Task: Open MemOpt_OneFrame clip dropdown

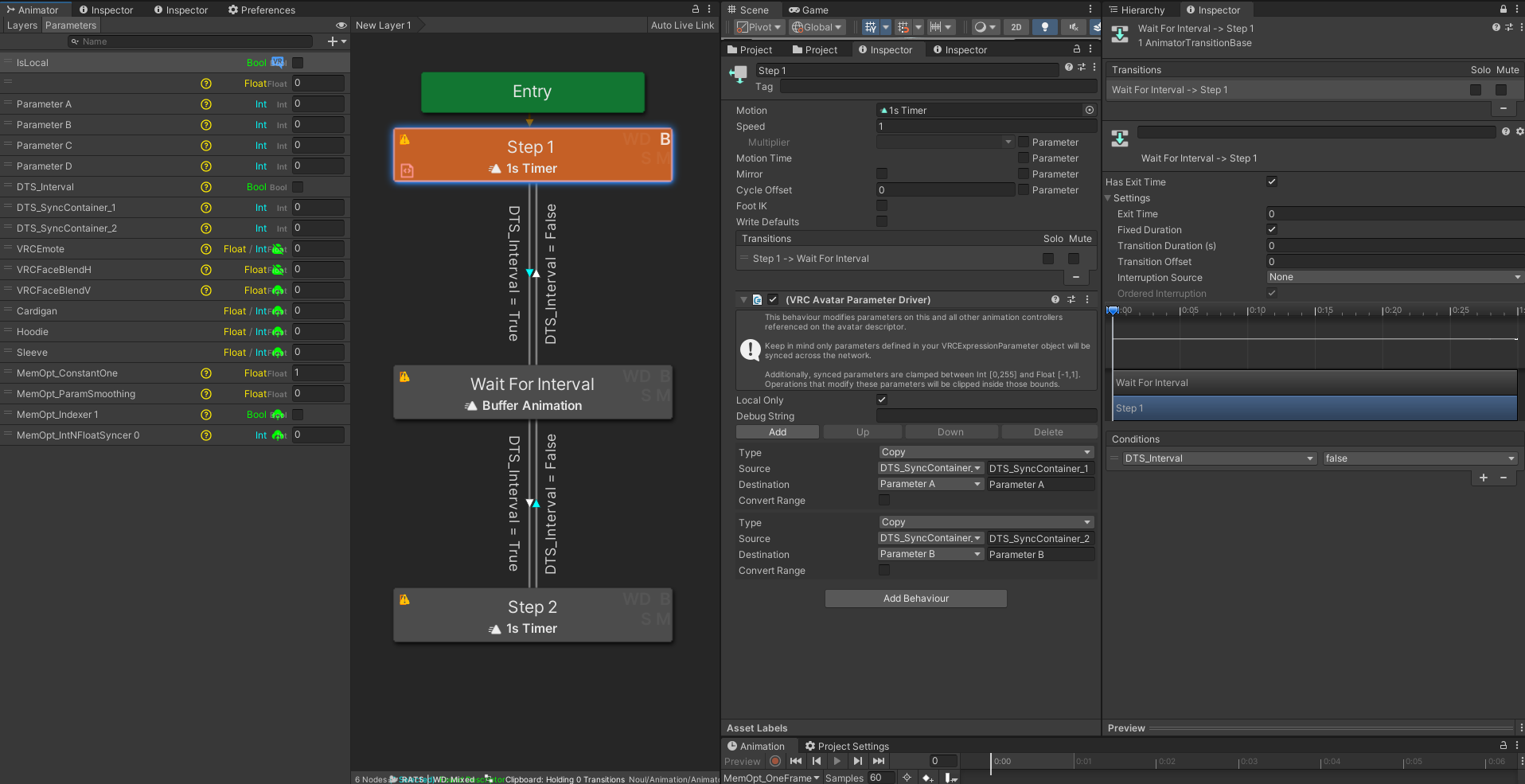Action: click(x=771, y=778)
